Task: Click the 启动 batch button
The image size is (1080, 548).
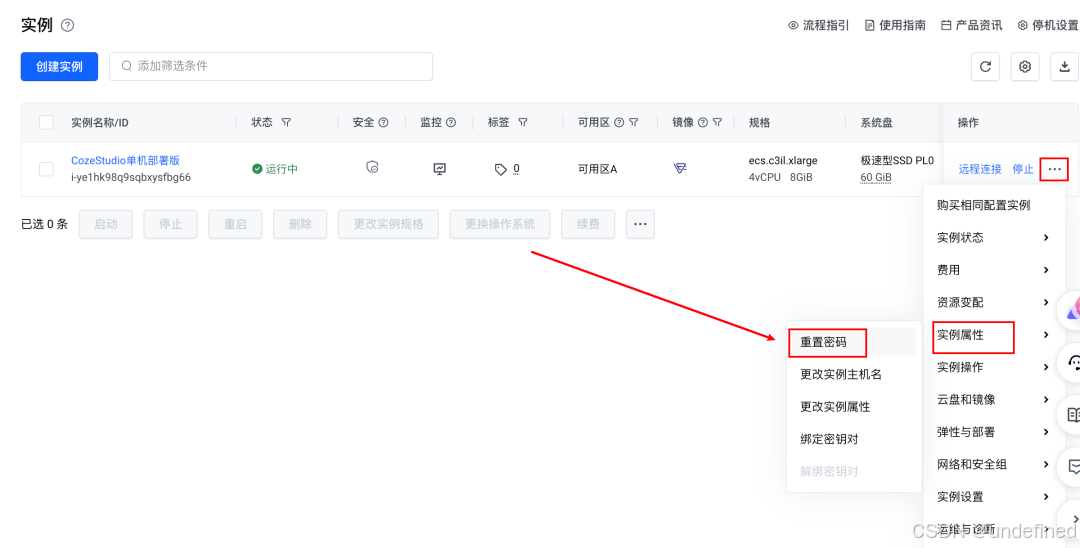Action: coord(106,224)
